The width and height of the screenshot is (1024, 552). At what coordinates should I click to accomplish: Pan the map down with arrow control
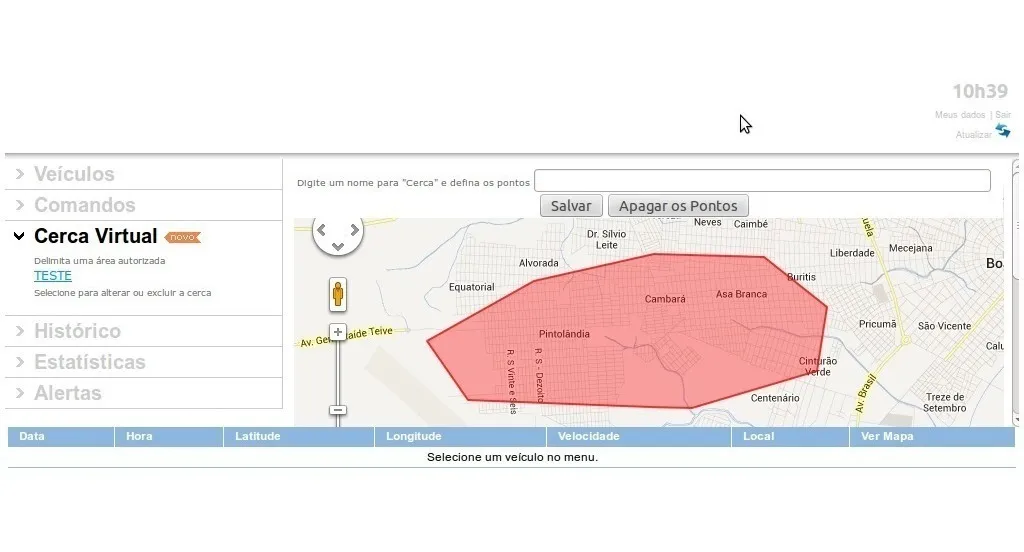tap(338, 246)
